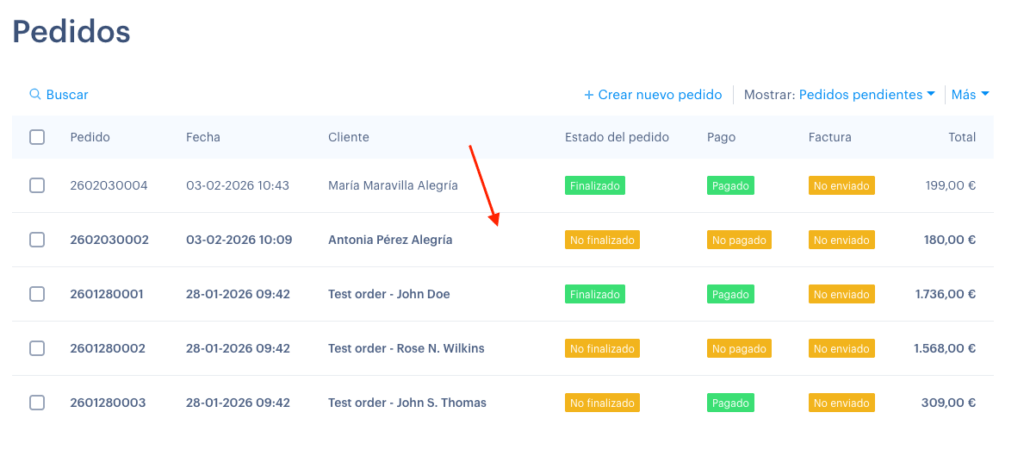
Task: Click No pagado badge on order 2602030002
Action: point(739,240)
